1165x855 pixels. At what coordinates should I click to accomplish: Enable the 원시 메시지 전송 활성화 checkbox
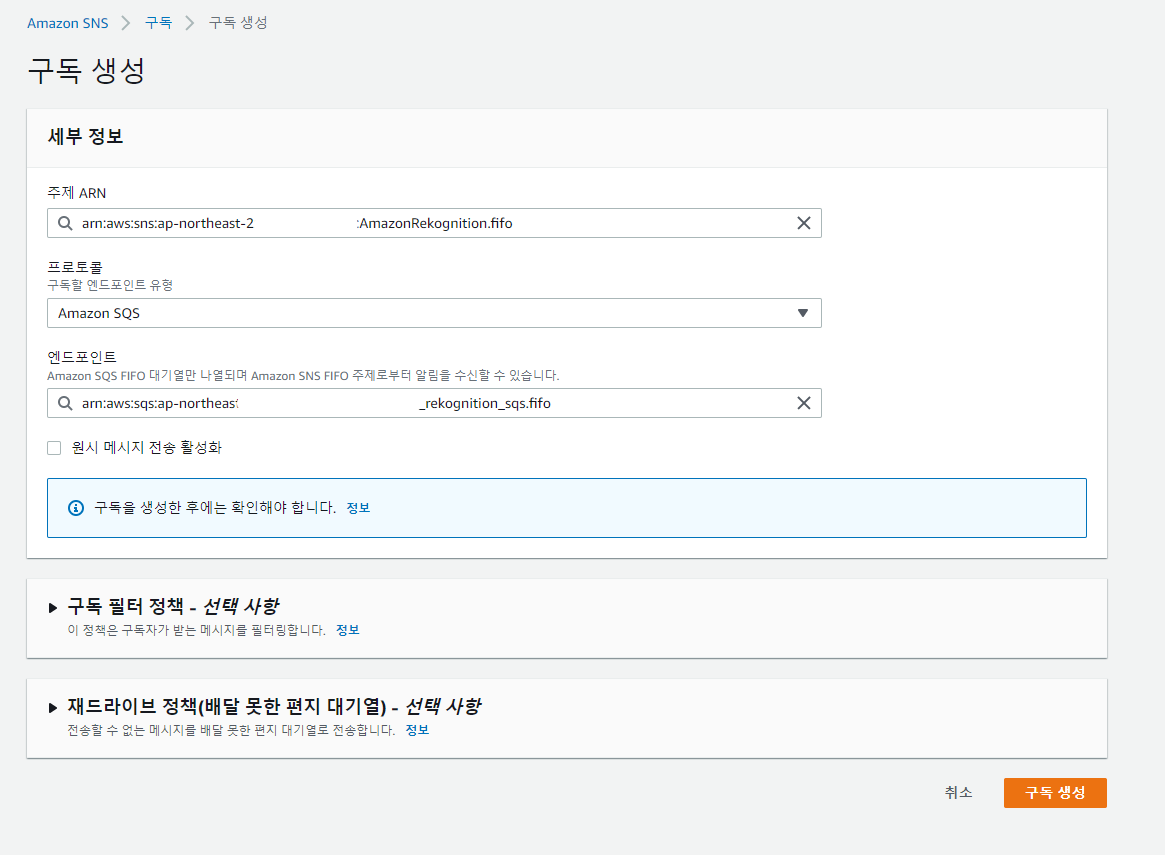54,448
